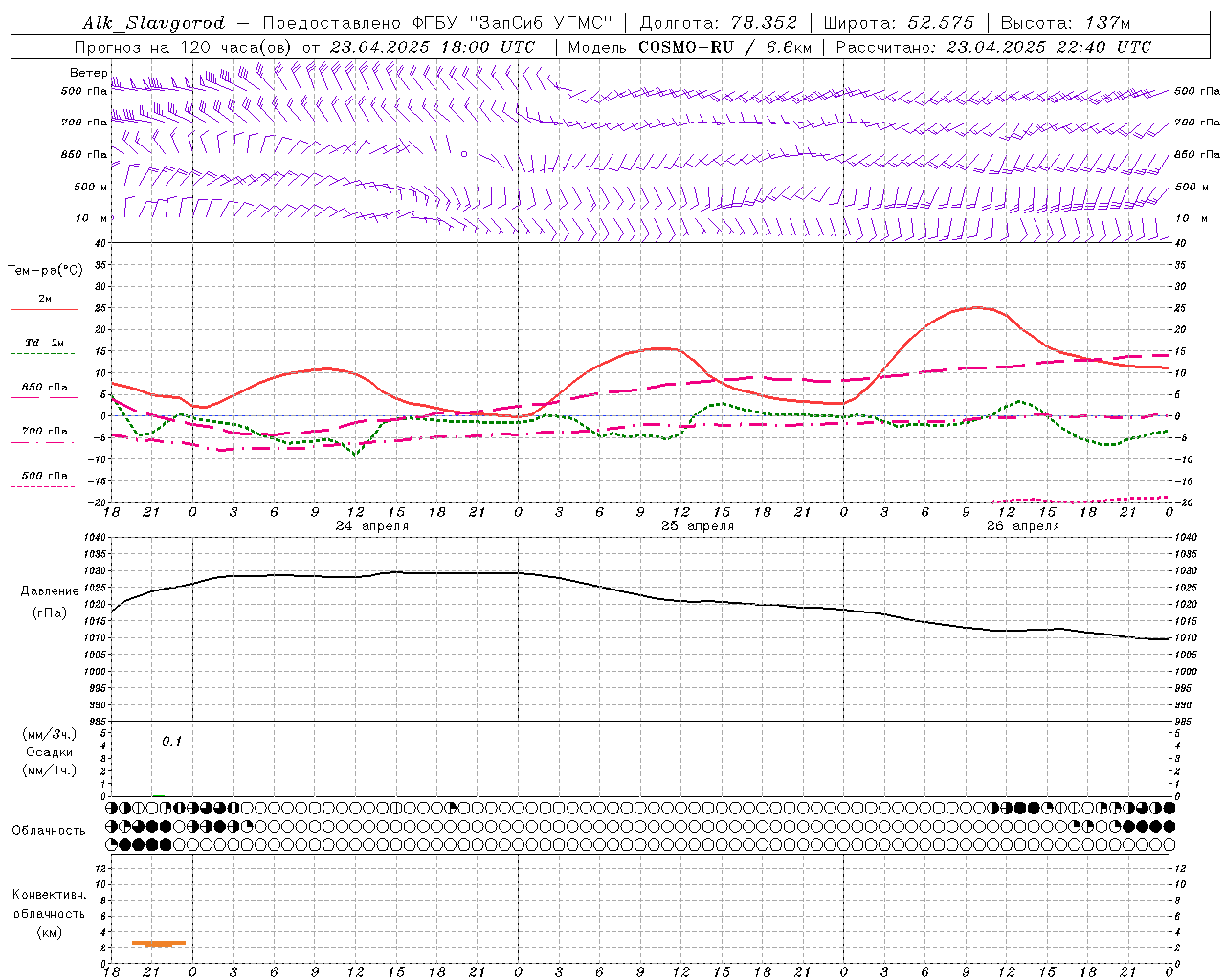Click the '1040' value on left pressure axis

tap(94, 538)
